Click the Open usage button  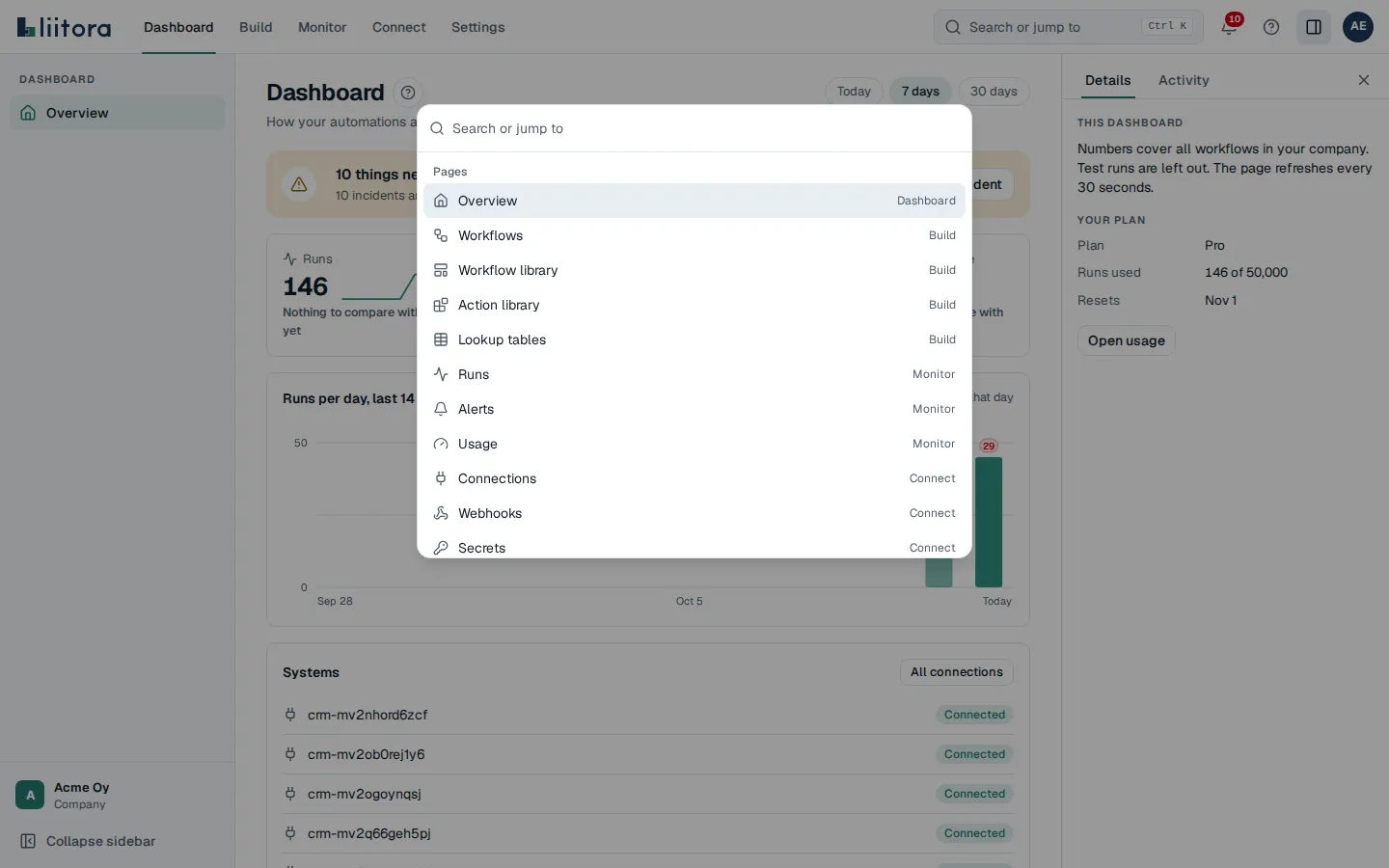[1127, 340]
